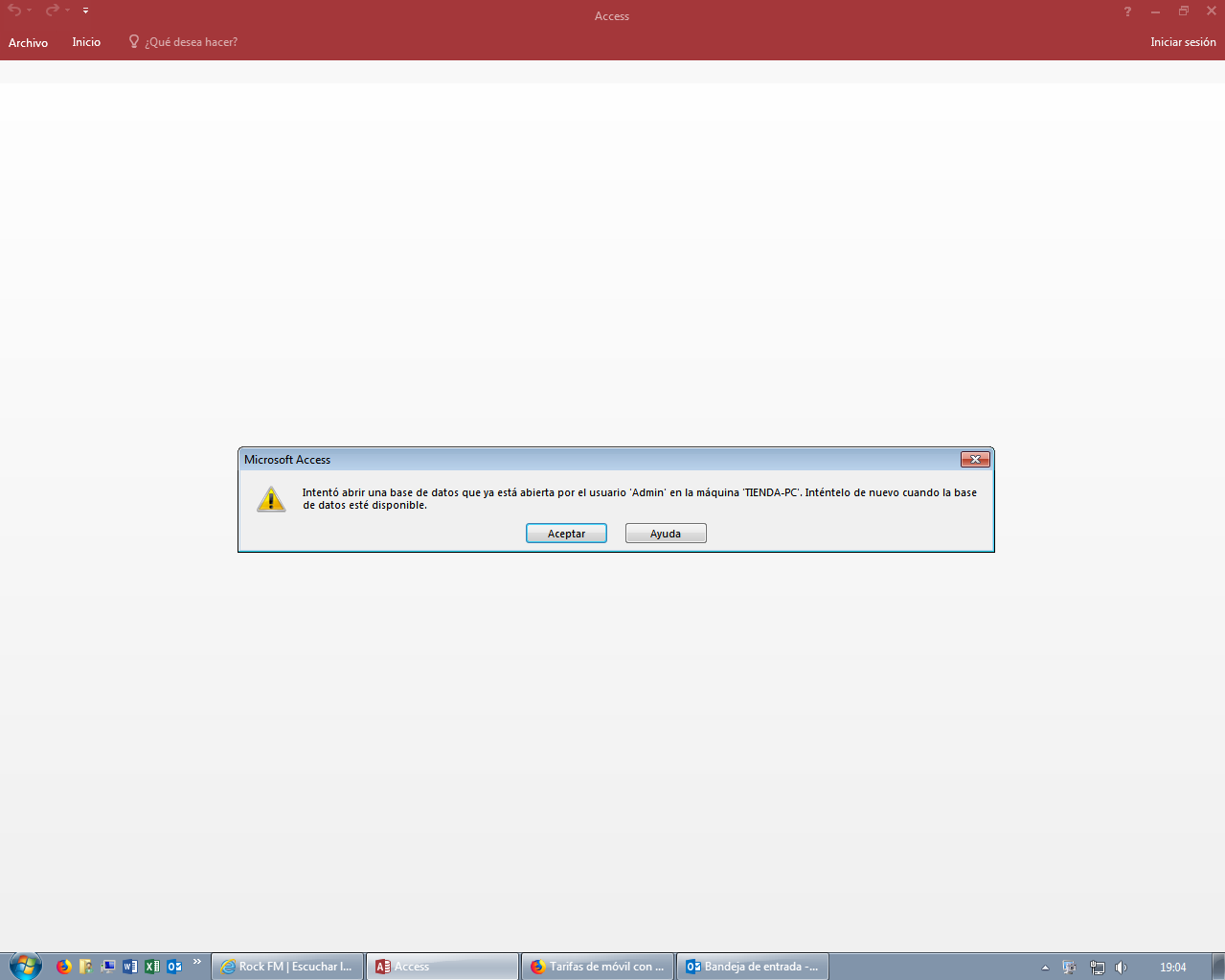The width and height of the screenshot is (1225, 980).
Task: Click Iniciar sesión link
Action: click(x=1183, y=42)
